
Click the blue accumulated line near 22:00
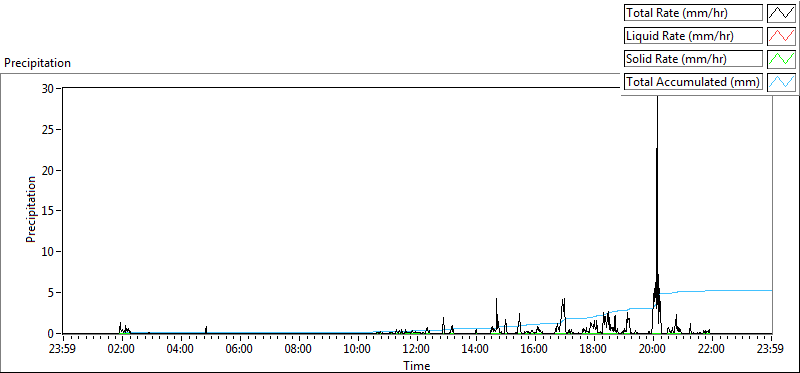(713, 291)
